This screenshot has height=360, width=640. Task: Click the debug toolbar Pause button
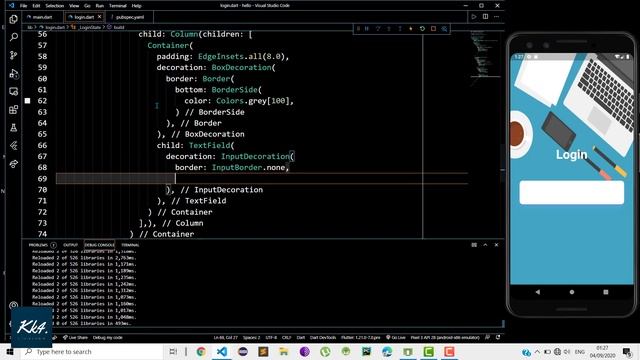pyautogui.click(x=367, y=29)
